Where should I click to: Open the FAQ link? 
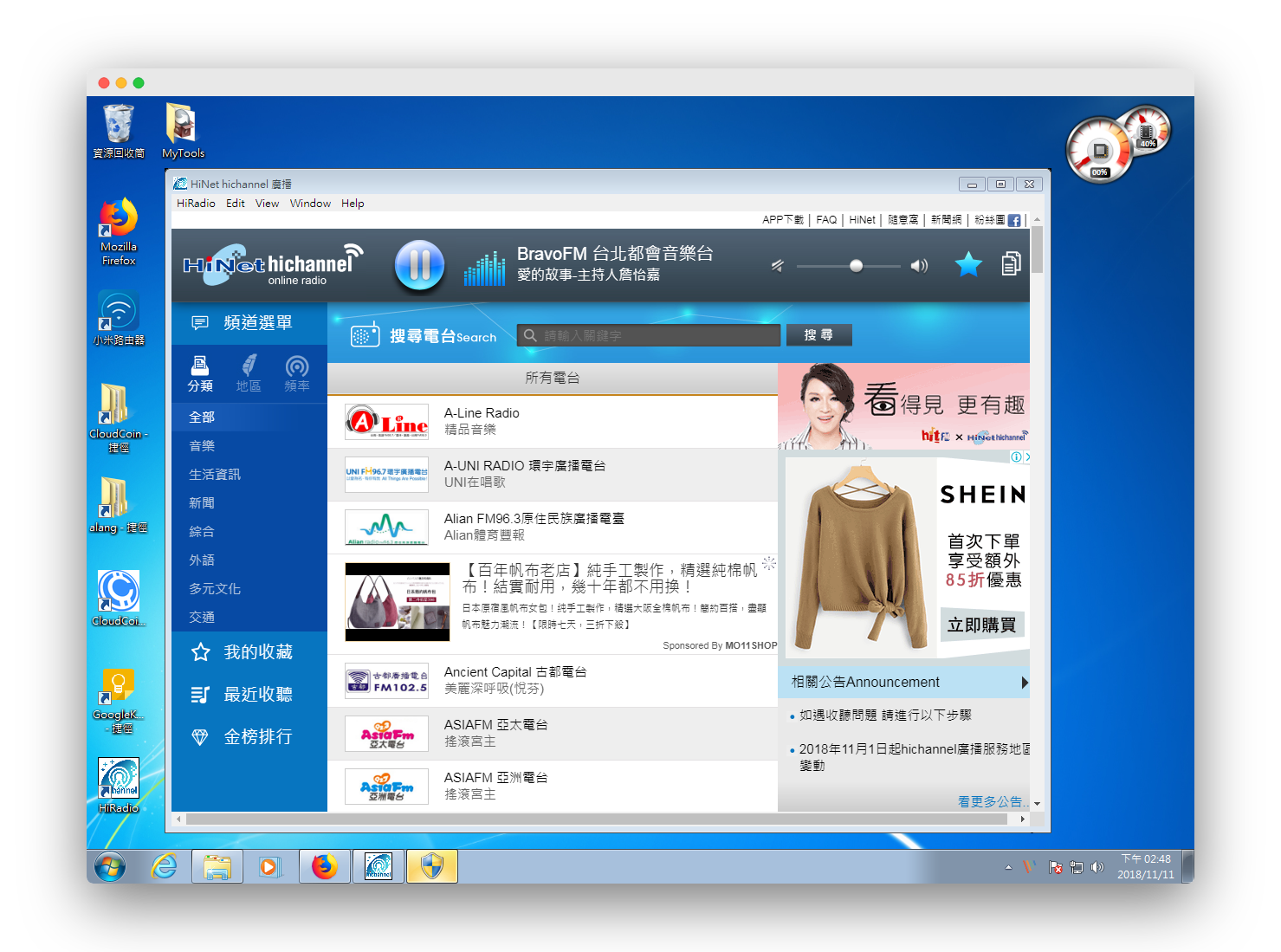click(x=826, y=220)
